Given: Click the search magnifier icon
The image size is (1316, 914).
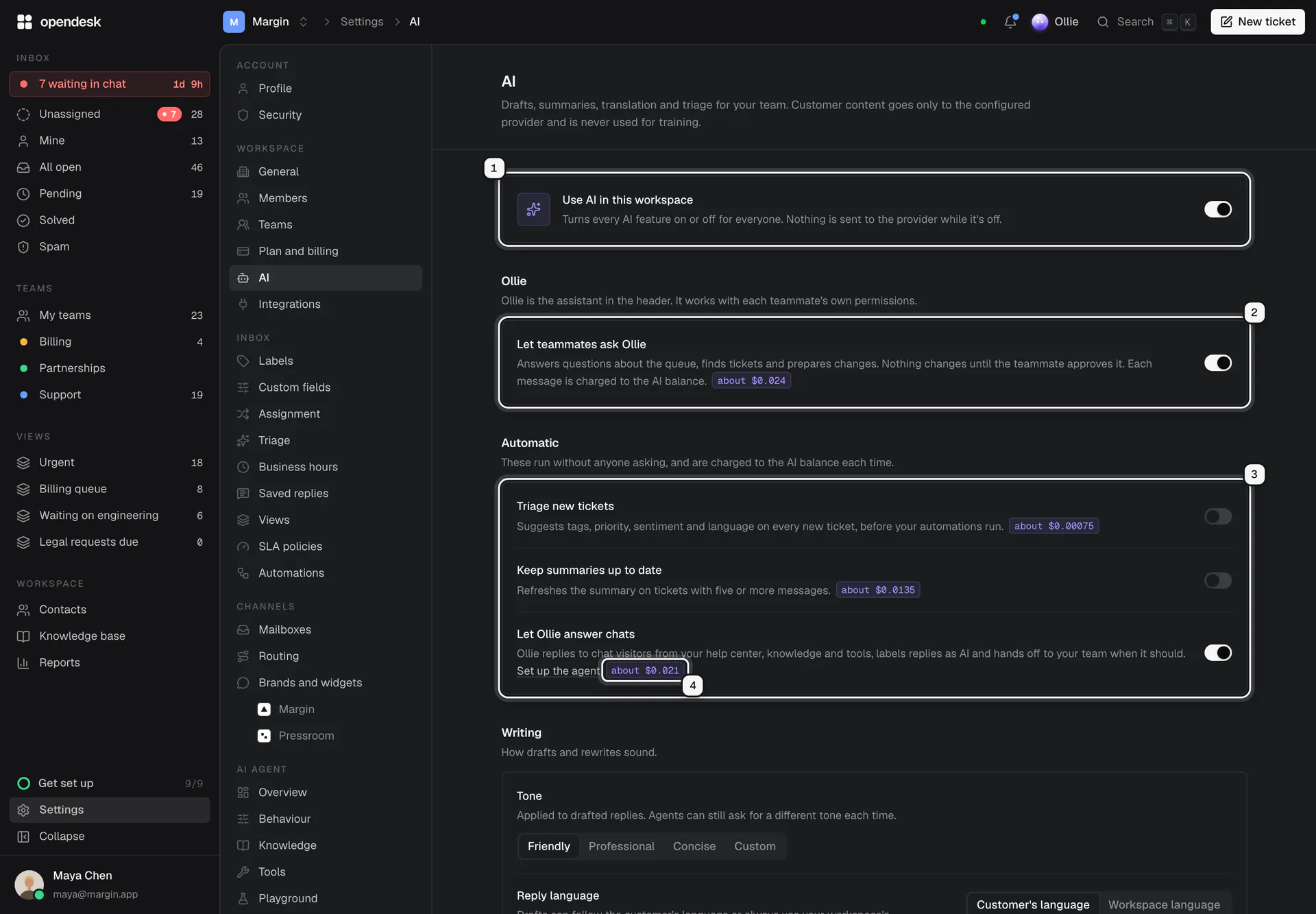Looking at the screenshot, I should point(1103,22).
